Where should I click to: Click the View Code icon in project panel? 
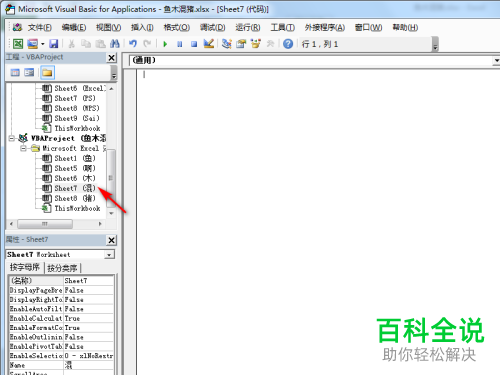pyautogui.click(x=15, y=72)
